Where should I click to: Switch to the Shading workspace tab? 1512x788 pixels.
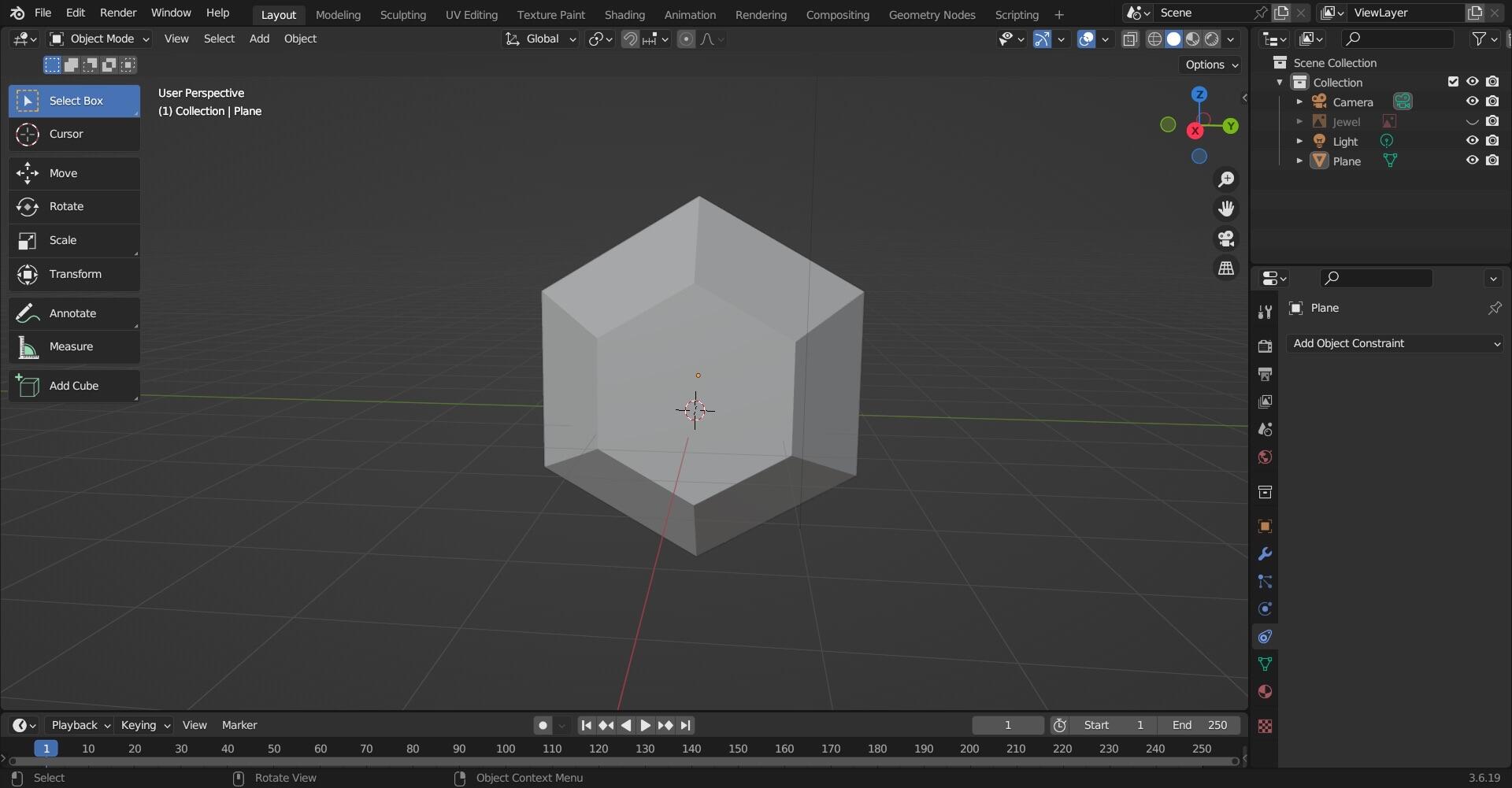click(624, 14)
